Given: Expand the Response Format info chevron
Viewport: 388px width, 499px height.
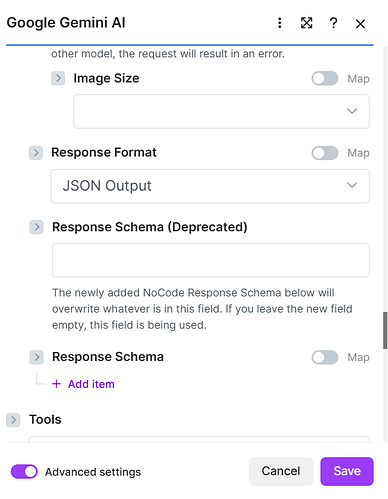Looking at the screenshot, I should click(x=36, y=153).
